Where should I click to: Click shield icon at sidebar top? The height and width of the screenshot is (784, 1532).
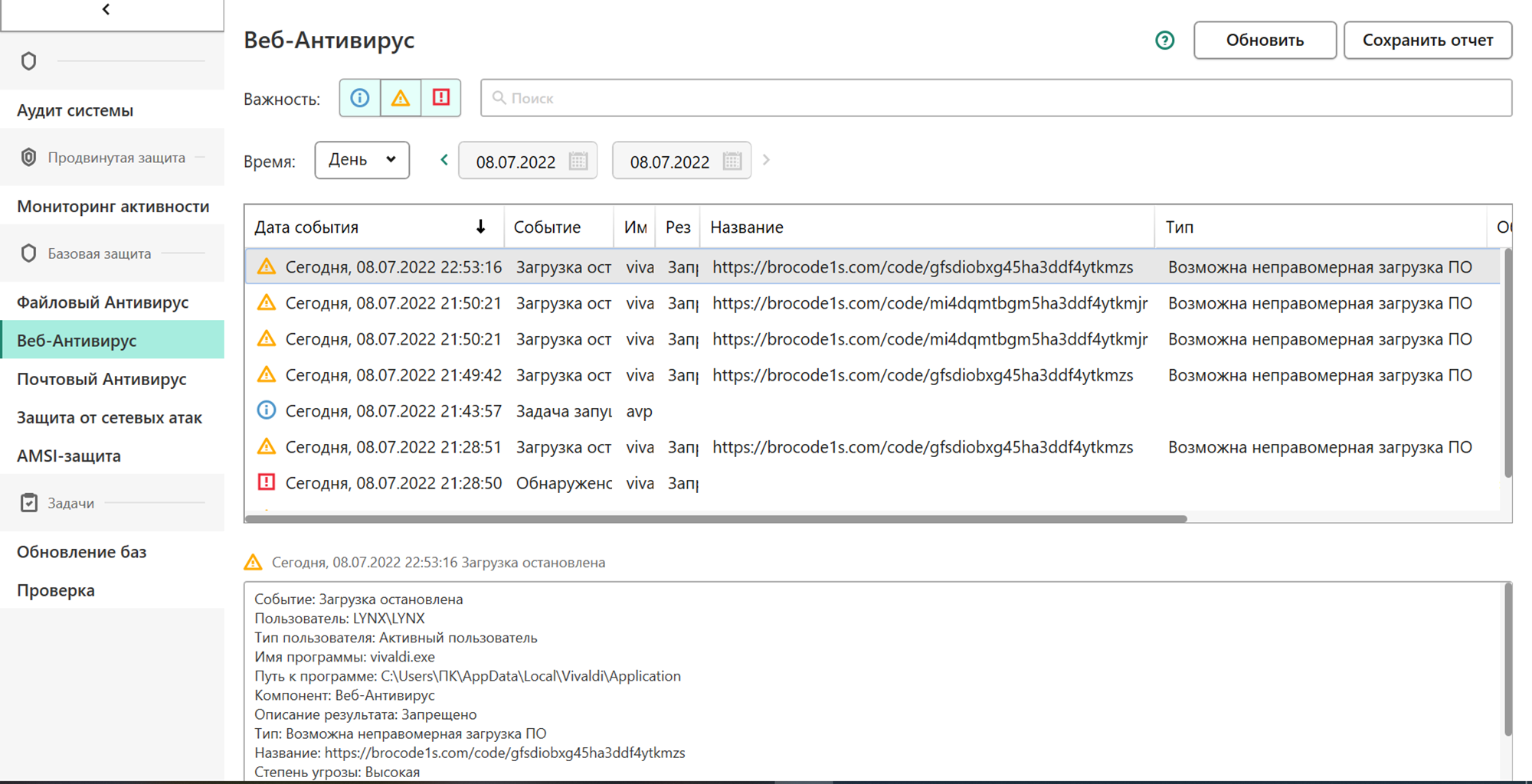click(x=28, y=61)
